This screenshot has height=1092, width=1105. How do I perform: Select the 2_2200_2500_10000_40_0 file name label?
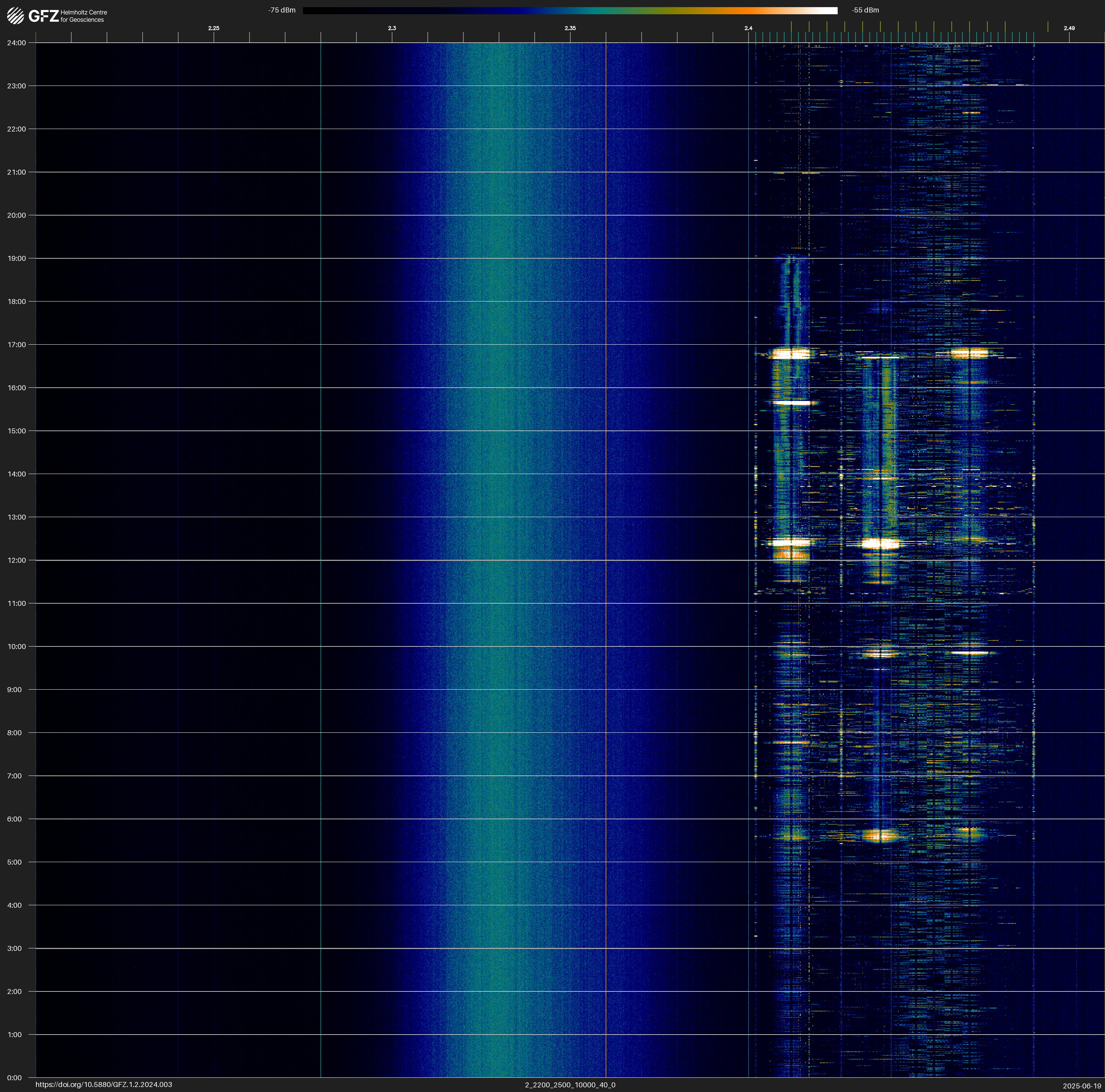pyautogui.click(x=570, y=1085)
